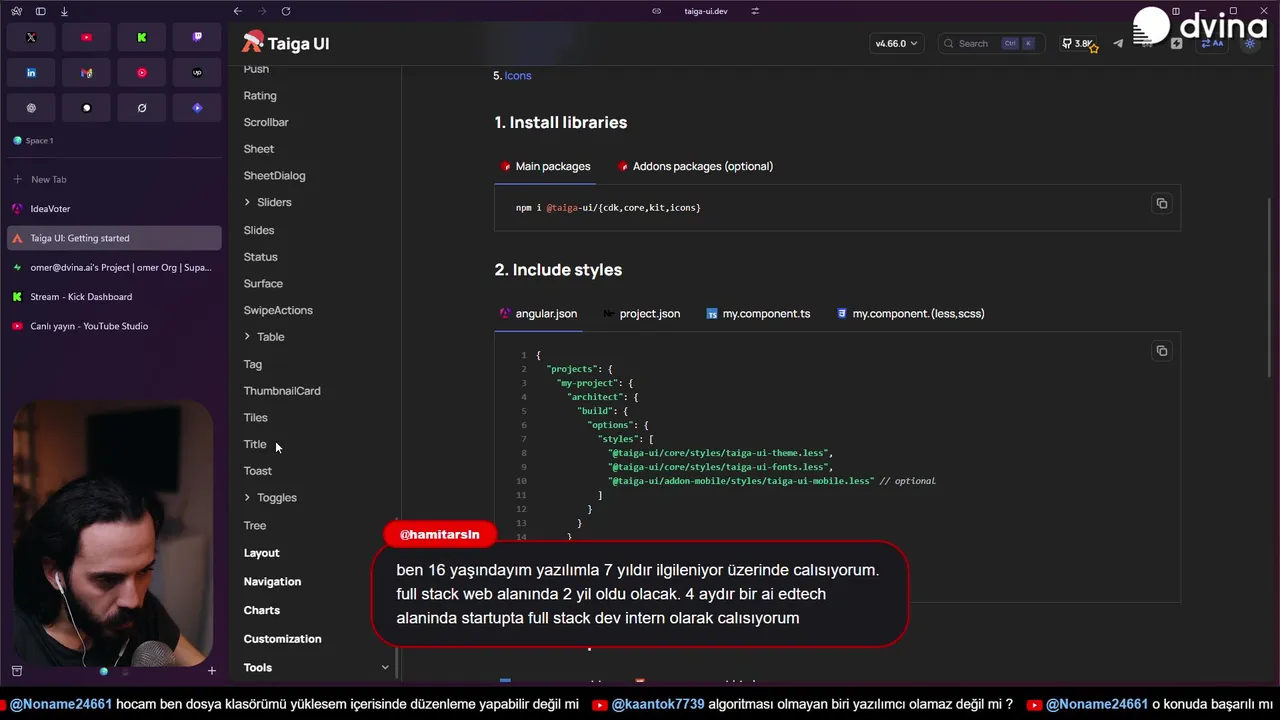Click the taiga-ui.dev address bar
Screen dimensions: 1280x720
point(706,11)
